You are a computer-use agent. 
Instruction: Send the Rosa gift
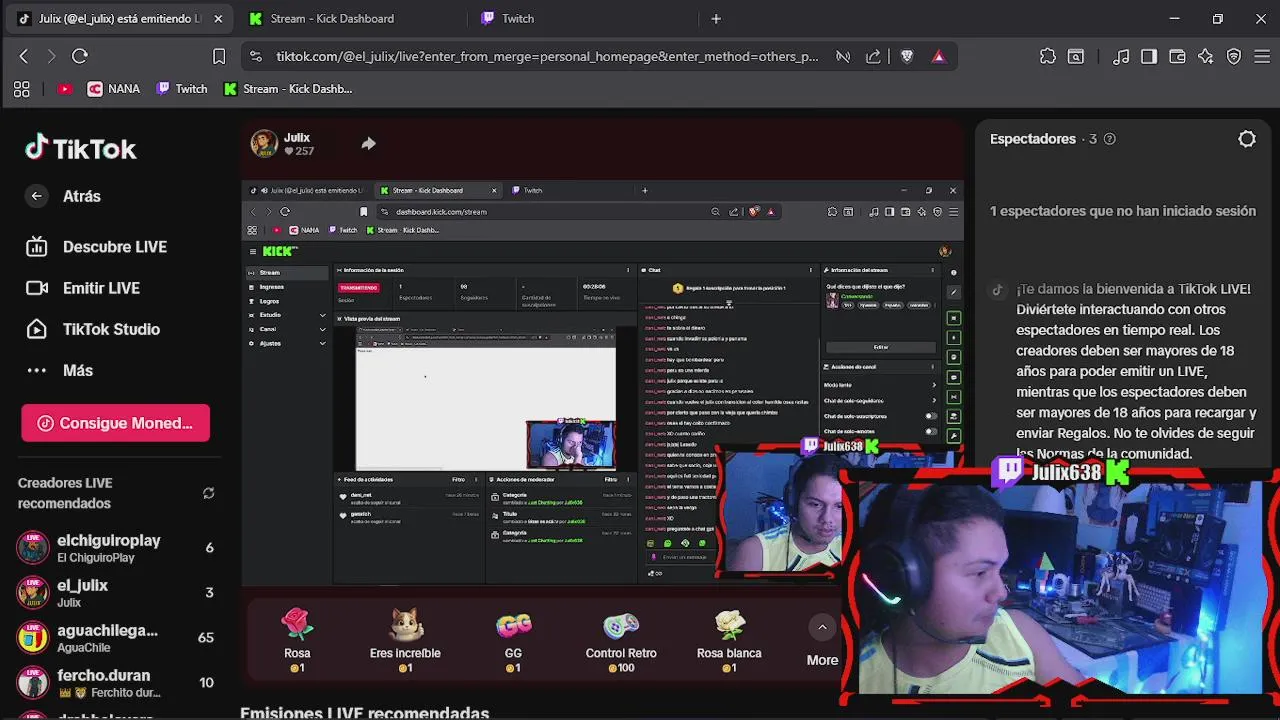click(x=297, y=641)
